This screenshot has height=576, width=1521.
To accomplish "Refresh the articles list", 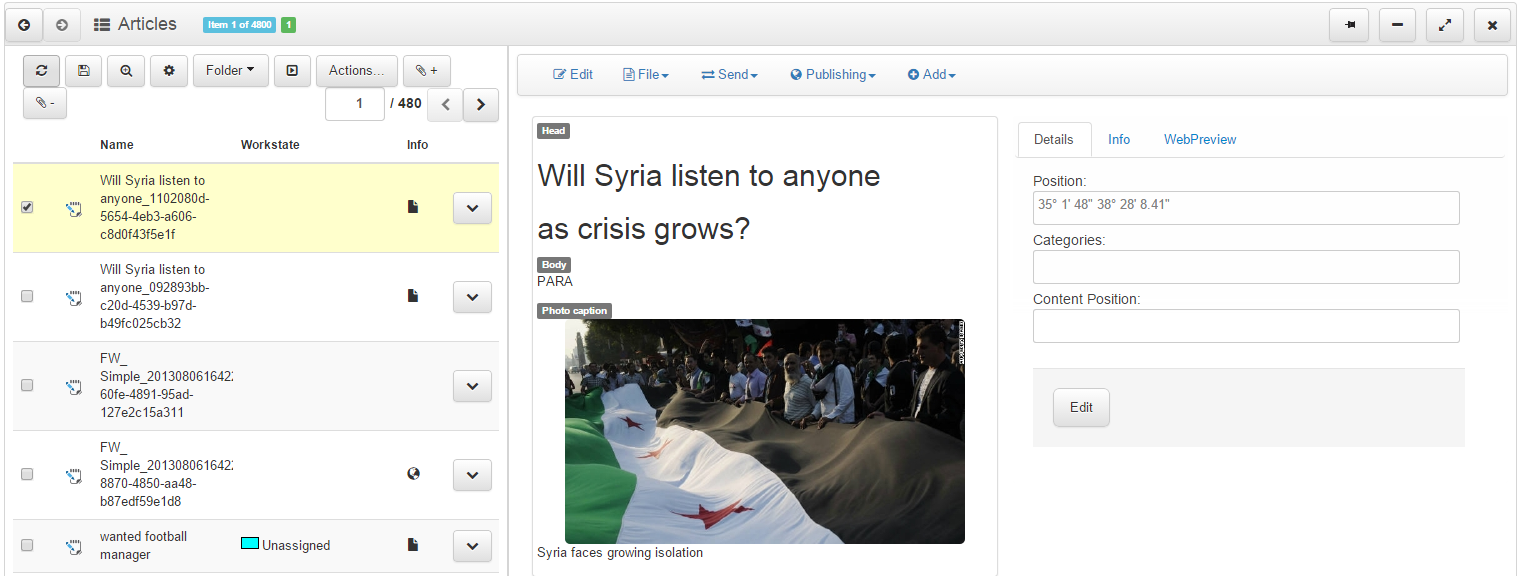I will (41, 71).
